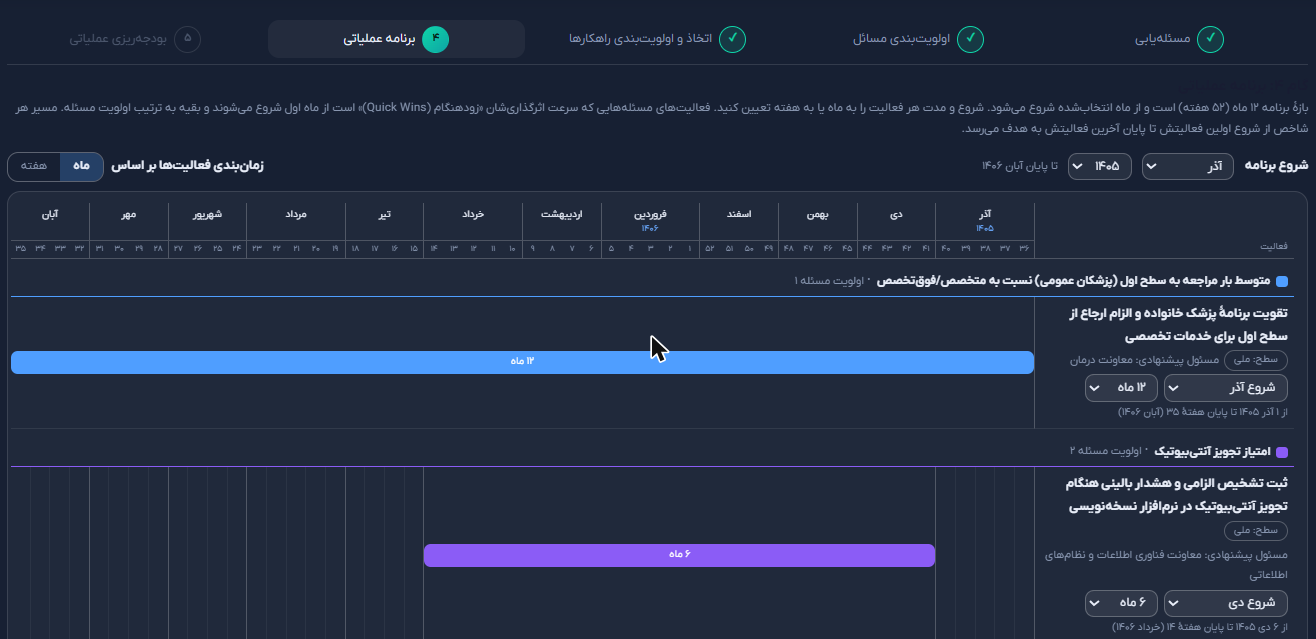Click checkmark icon of مسئله‌یابی step
This screenshot has height=639, width=1316.
point(1211,39)
